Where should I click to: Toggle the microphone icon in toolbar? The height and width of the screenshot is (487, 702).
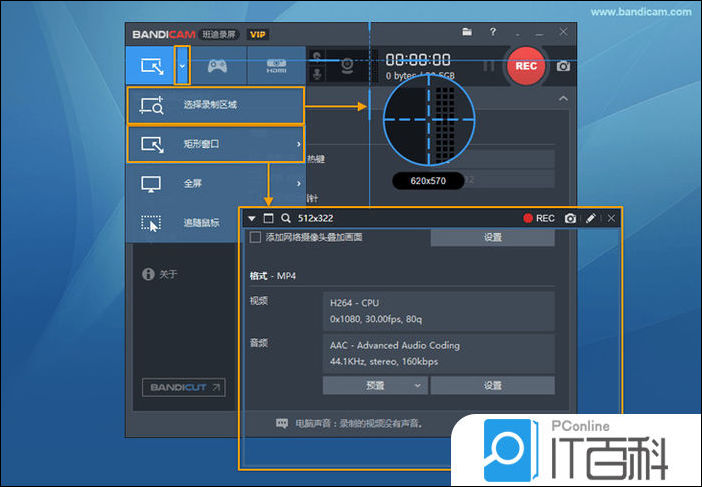[x=317, y=74]
